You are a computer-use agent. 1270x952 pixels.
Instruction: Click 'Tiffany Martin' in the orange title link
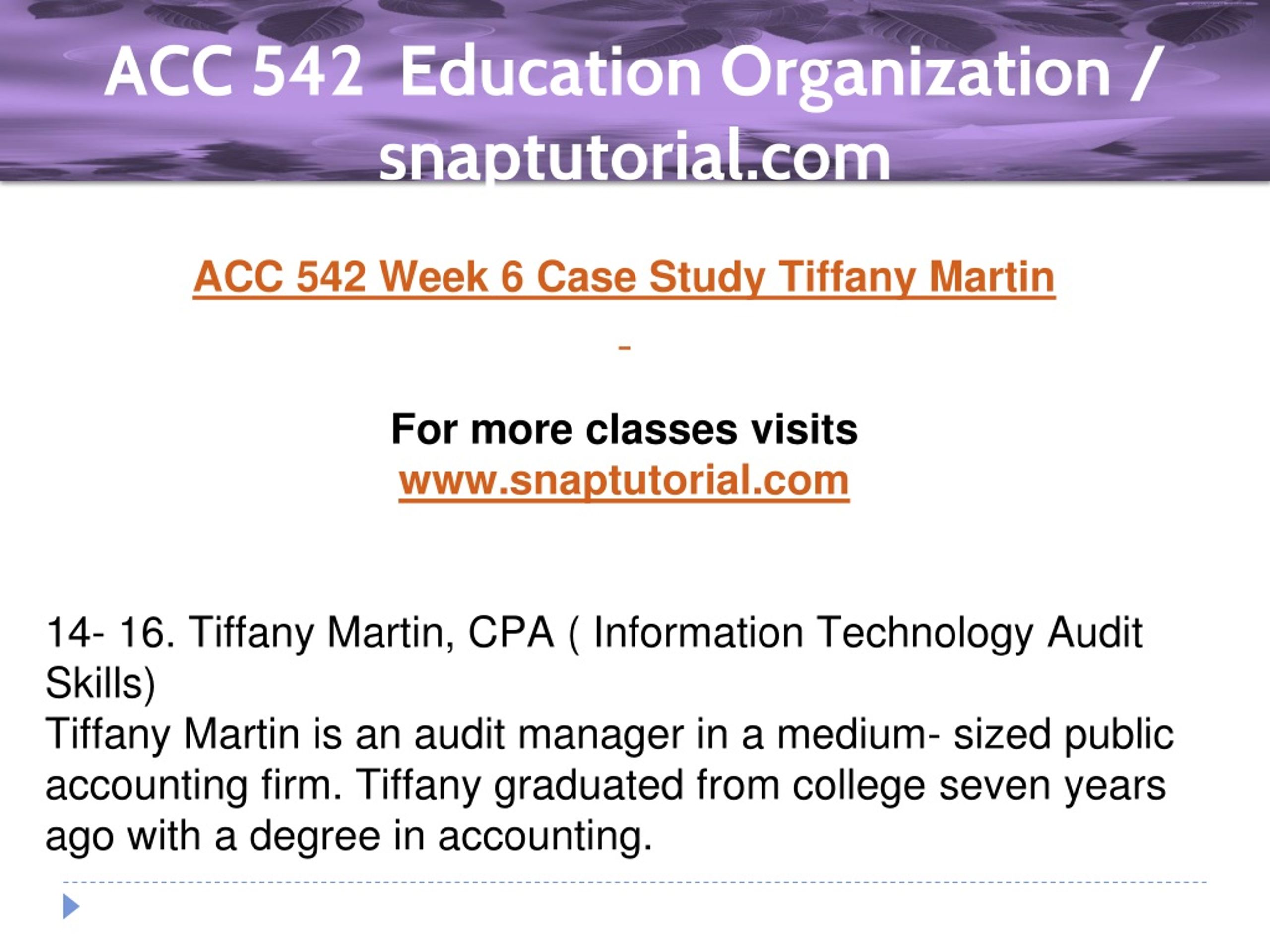point(916,277)
